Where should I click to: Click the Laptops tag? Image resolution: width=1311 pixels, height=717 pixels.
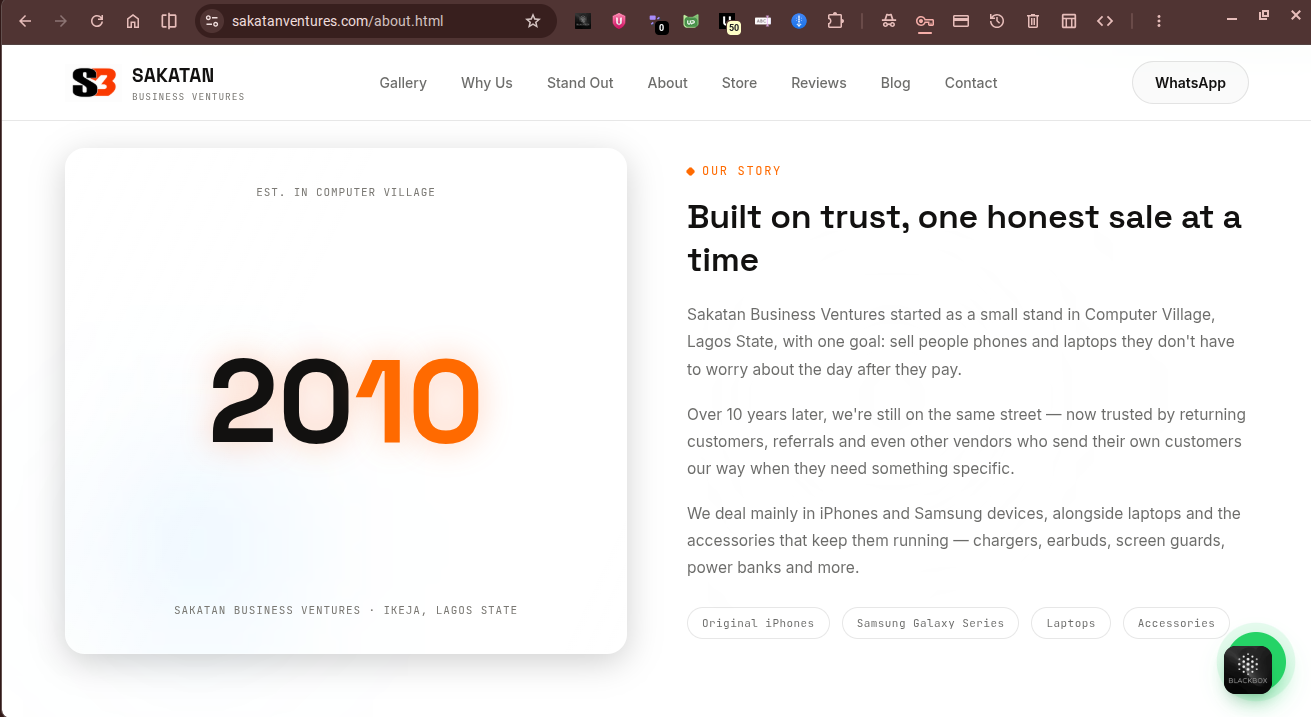coord(1071,623)
